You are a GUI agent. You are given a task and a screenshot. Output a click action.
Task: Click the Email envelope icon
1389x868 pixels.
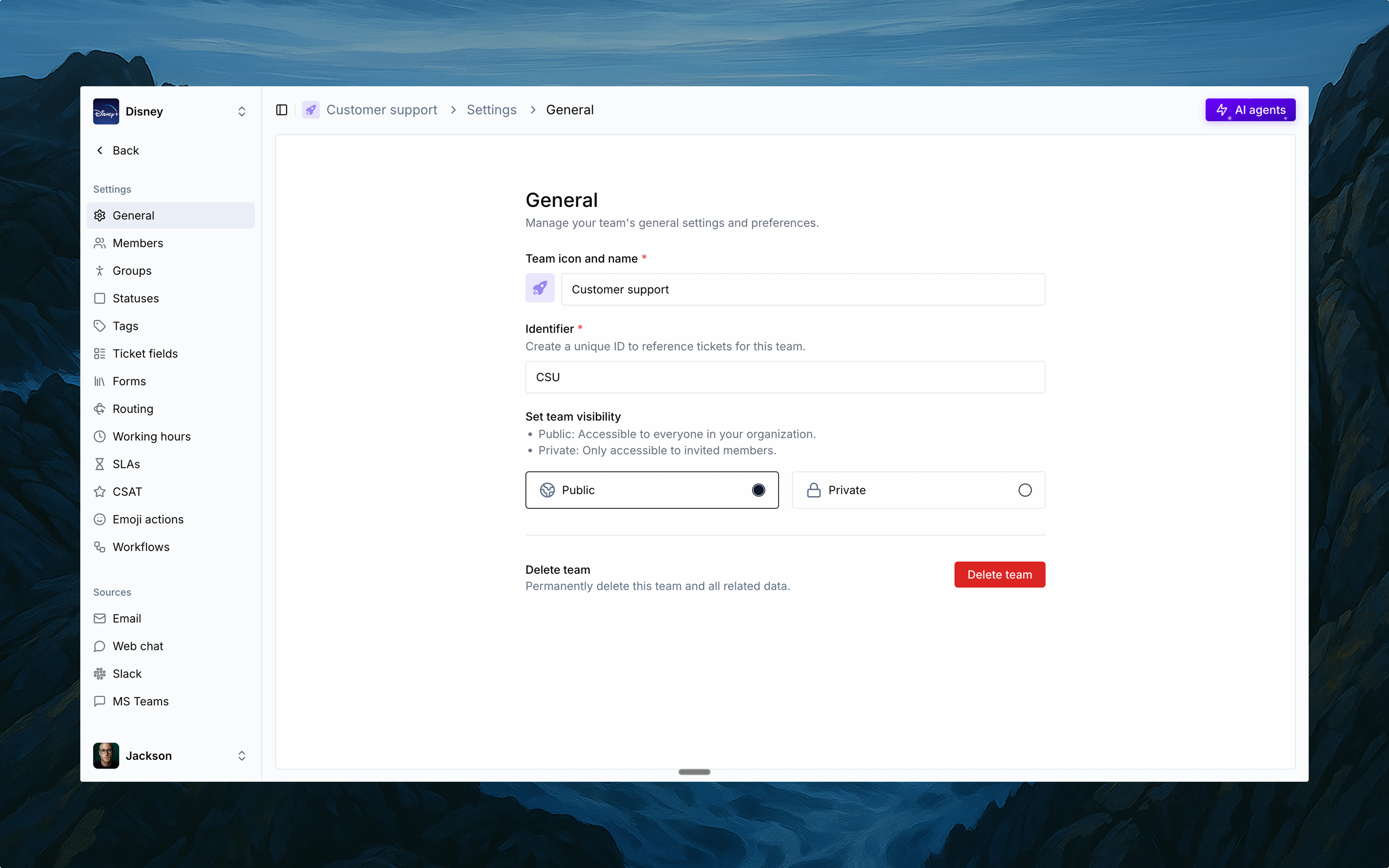(x=100, y=618)
